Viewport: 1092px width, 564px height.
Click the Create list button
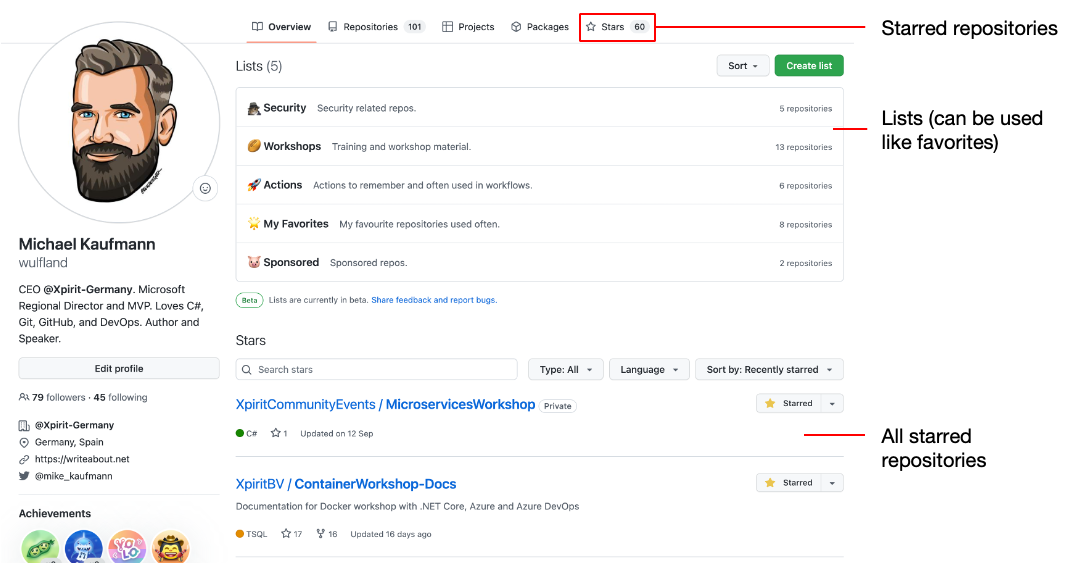point(809,65)
